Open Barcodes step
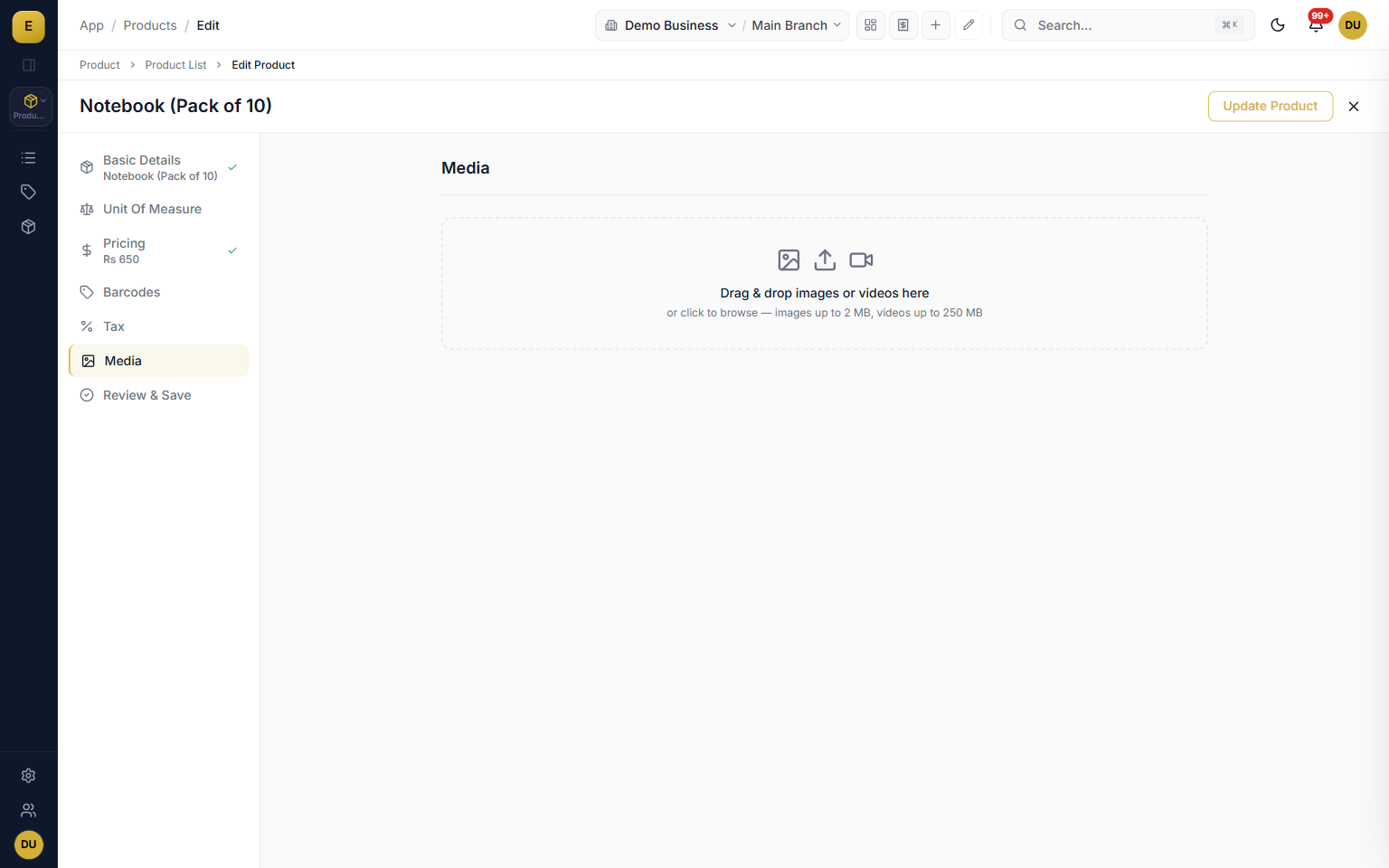The image size is (1389, 868). click(x=159, y=292)
